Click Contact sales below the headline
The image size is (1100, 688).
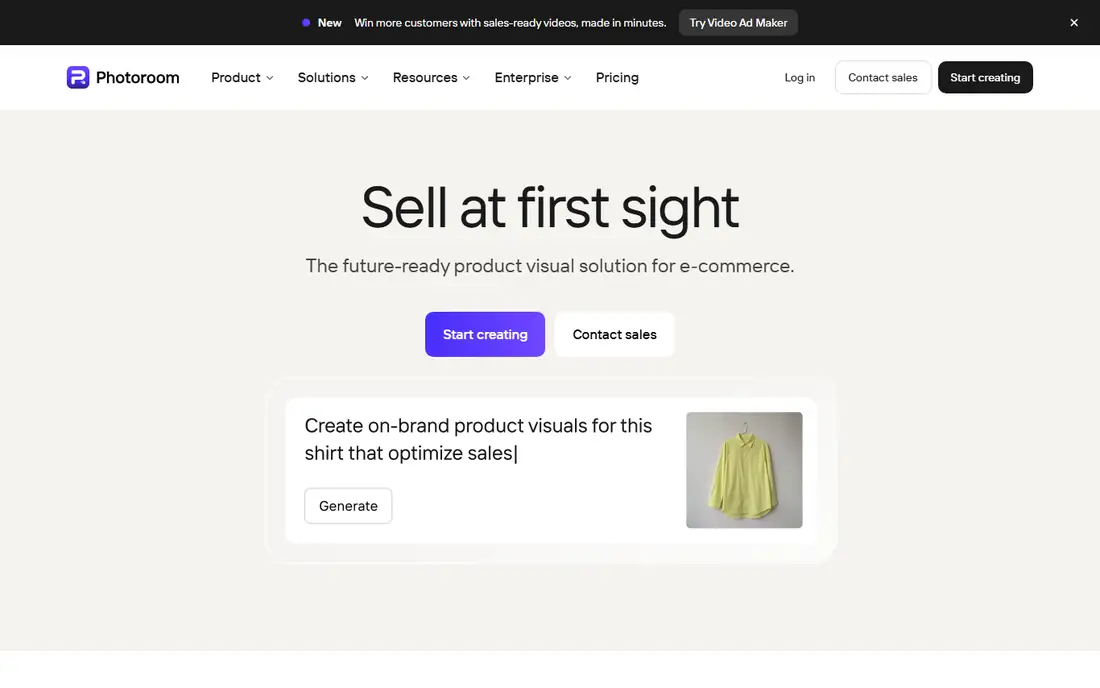point(615,335)
